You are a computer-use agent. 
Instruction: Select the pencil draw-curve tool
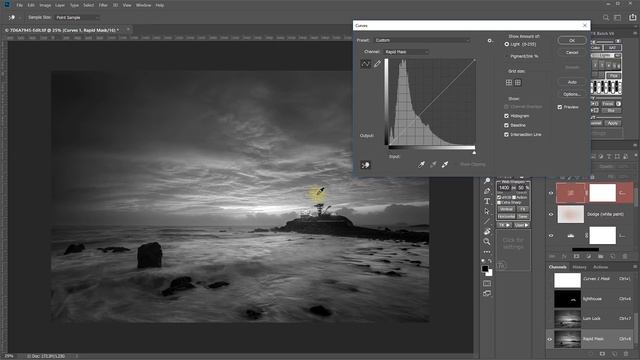point(377,63)
